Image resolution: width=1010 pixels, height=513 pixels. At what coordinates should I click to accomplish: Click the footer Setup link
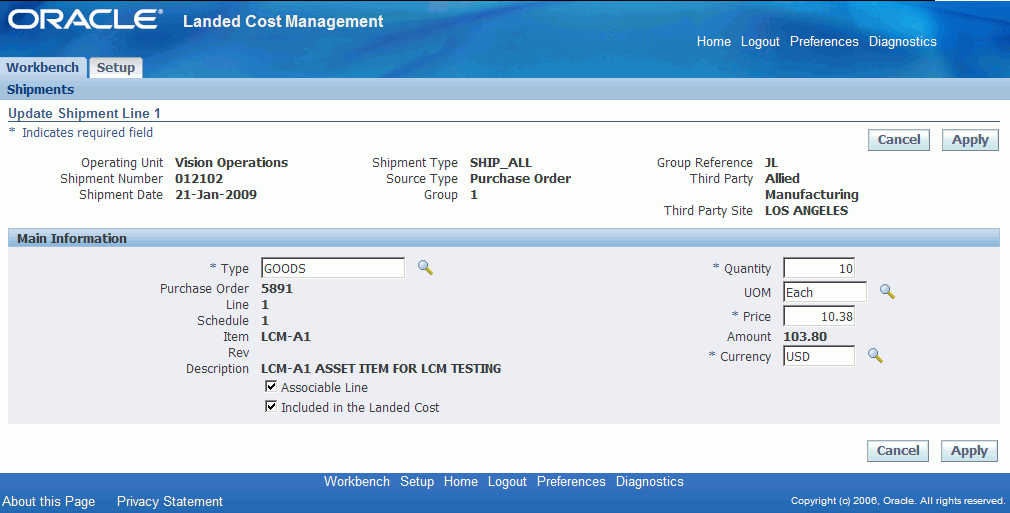pos(417,481)
